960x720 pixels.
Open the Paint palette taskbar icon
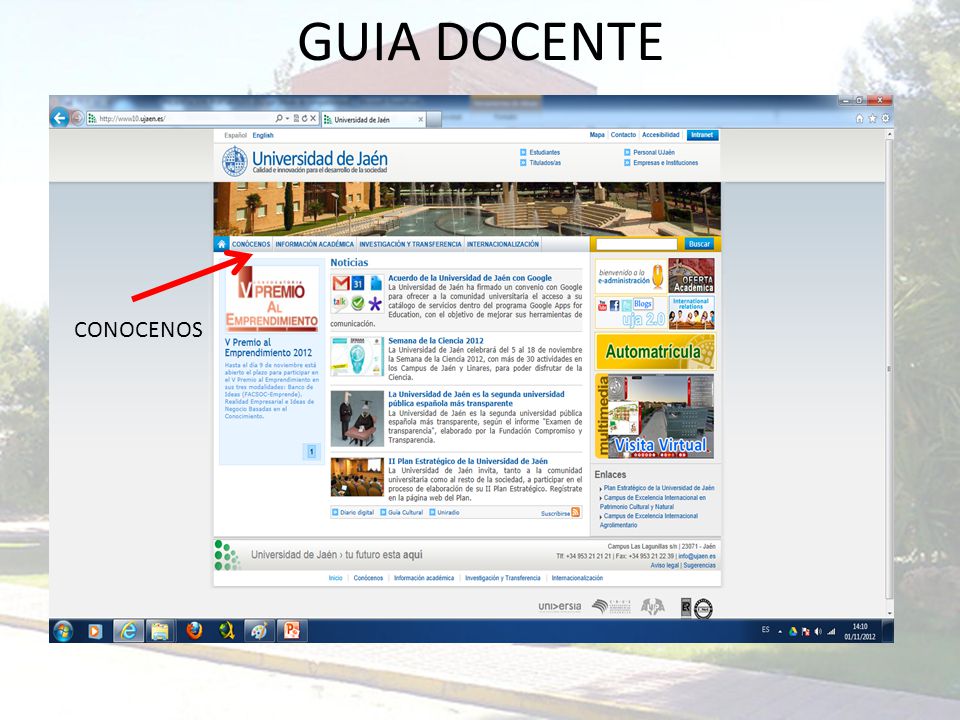pyautogui.click(x=259, y=631)
